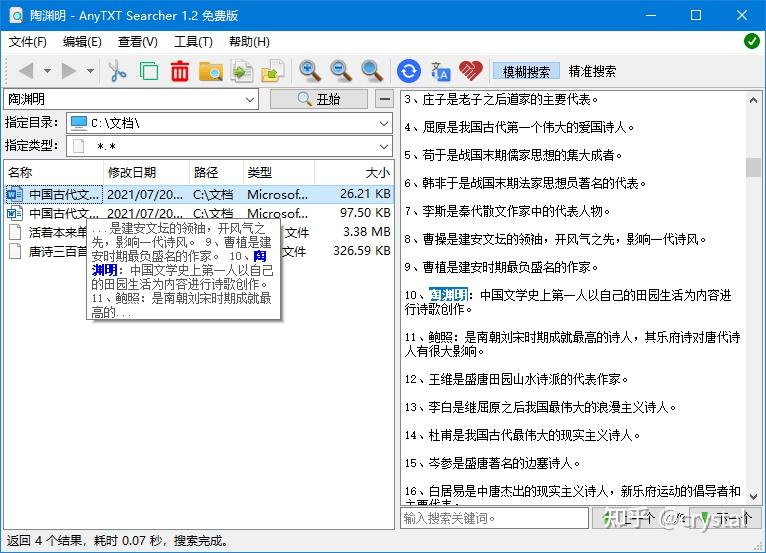The image size is (766, 553).
Task: Click highlighted 陶渊明 match in preview
Action: [x=448, y=295]
